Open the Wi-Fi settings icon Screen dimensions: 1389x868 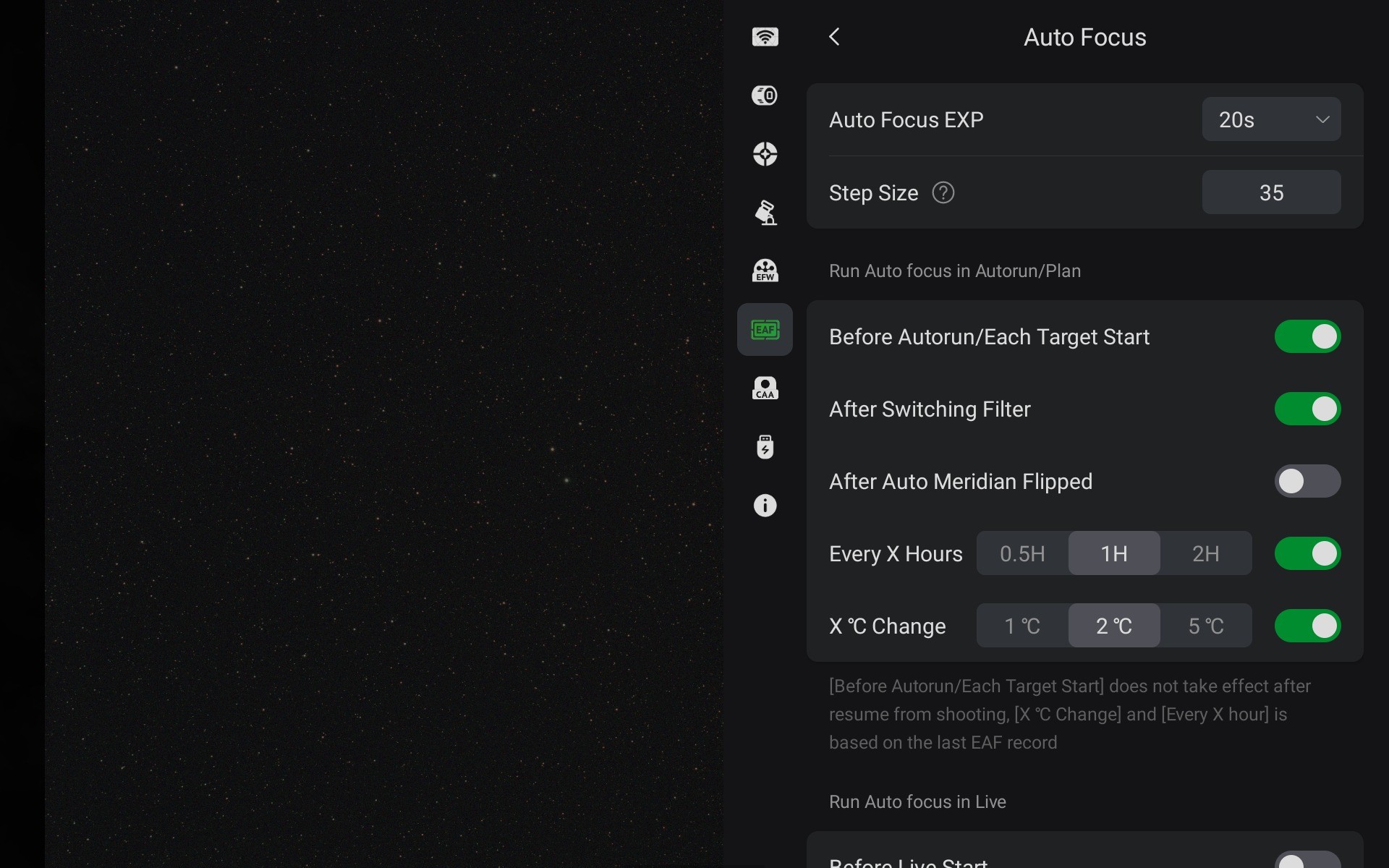tap(765, 37)
